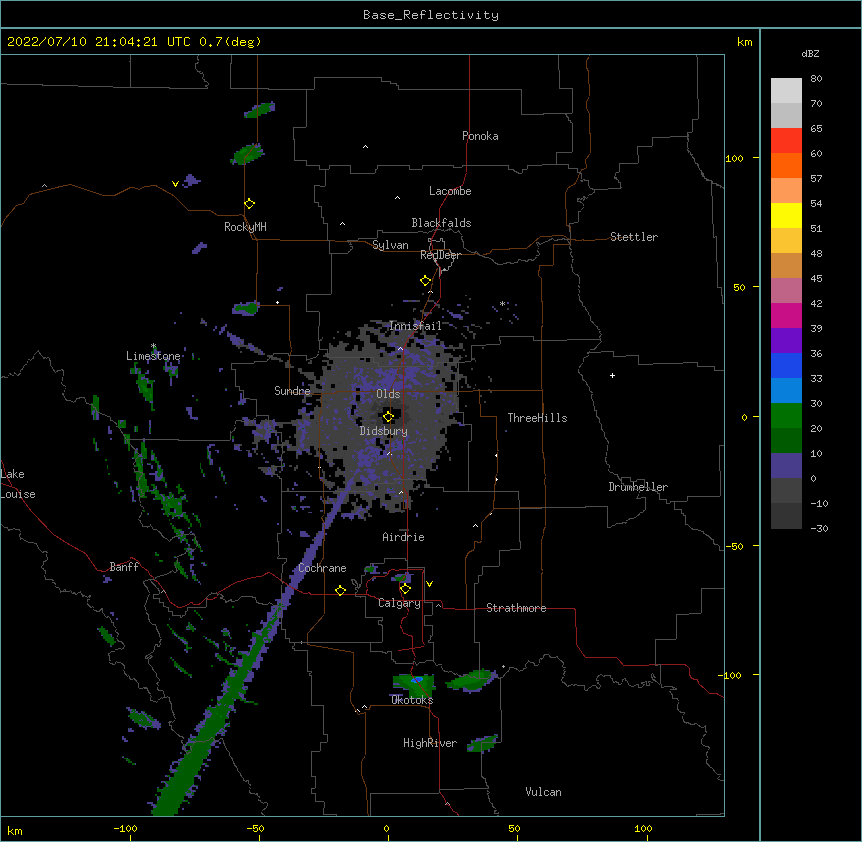This screenshot has width=862, height=842.
Task: Click the Ponoka city label
Action: 480,136
